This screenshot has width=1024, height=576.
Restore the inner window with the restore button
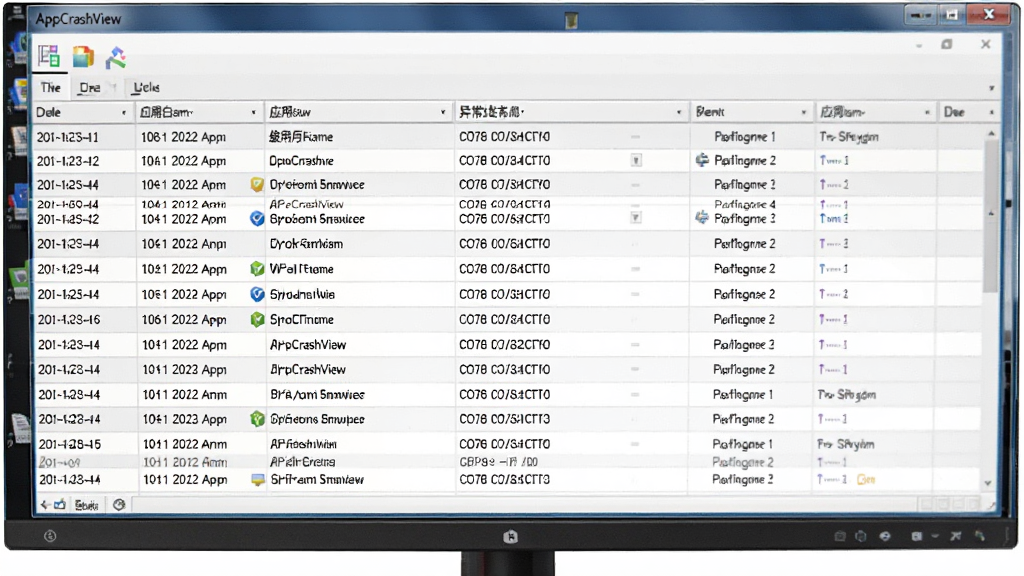(x=946, y=44)
